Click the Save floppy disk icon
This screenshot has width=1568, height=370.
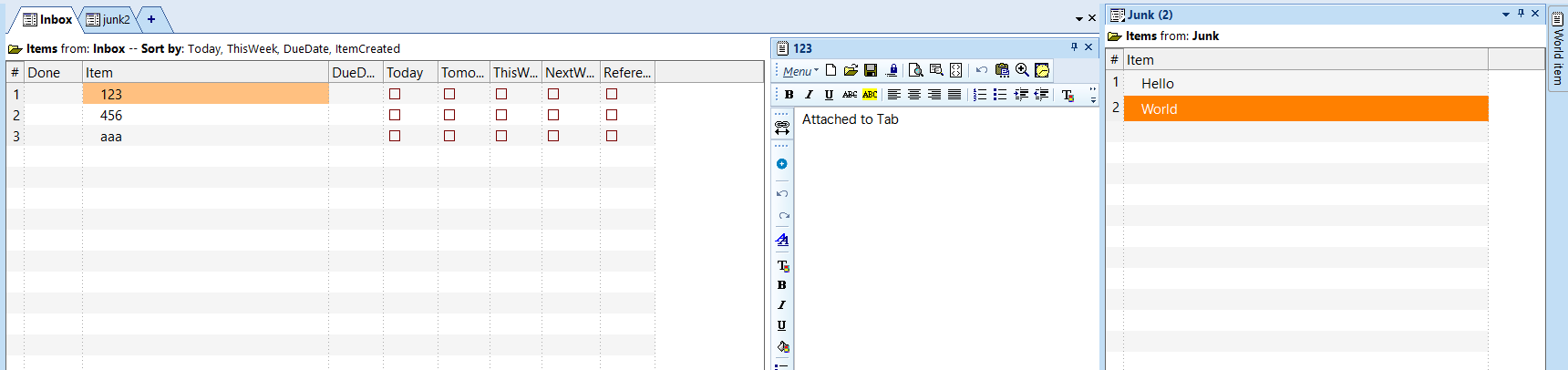point(871,70)
